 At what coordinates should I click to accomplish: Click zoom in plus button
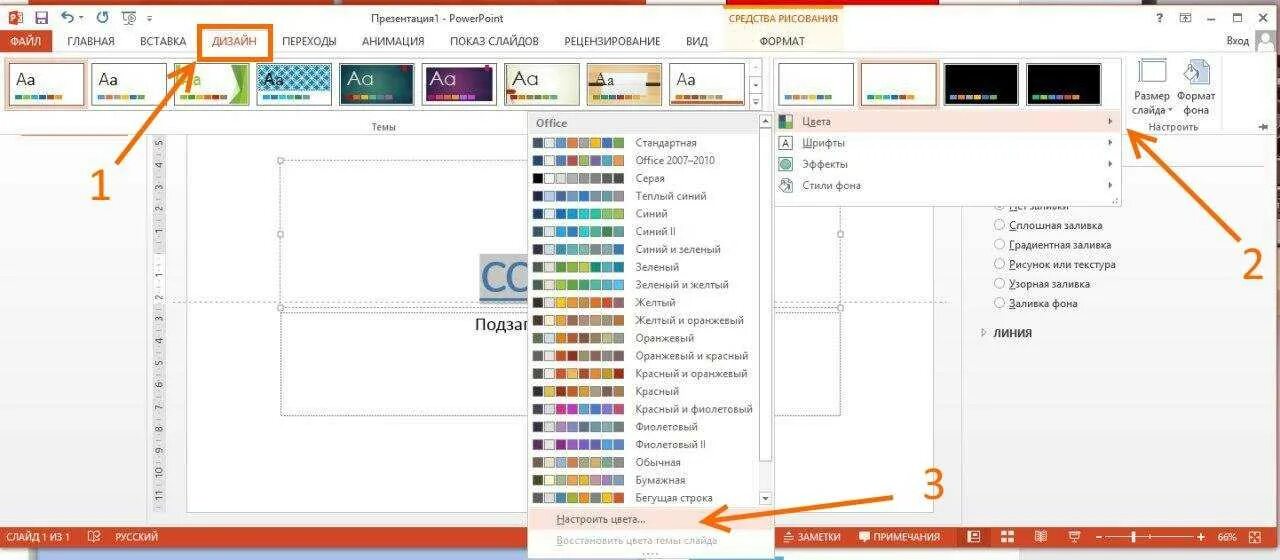coord(1203,537)
